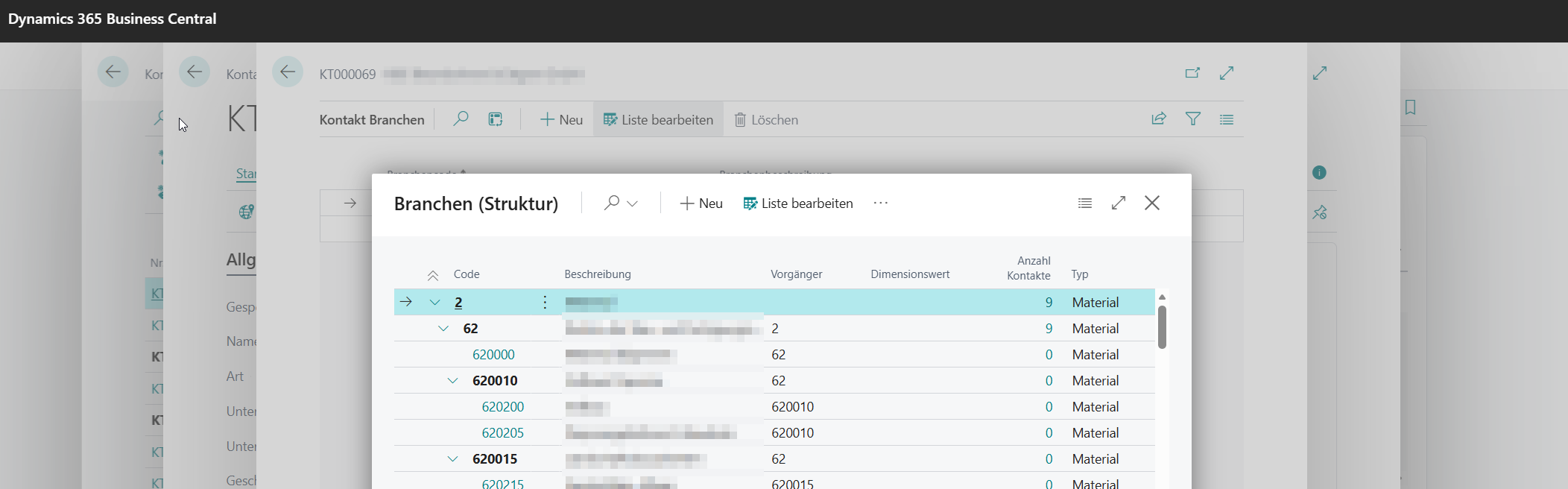
Task: Open the list view options icon in the dialog
Action: point(1085,203)
